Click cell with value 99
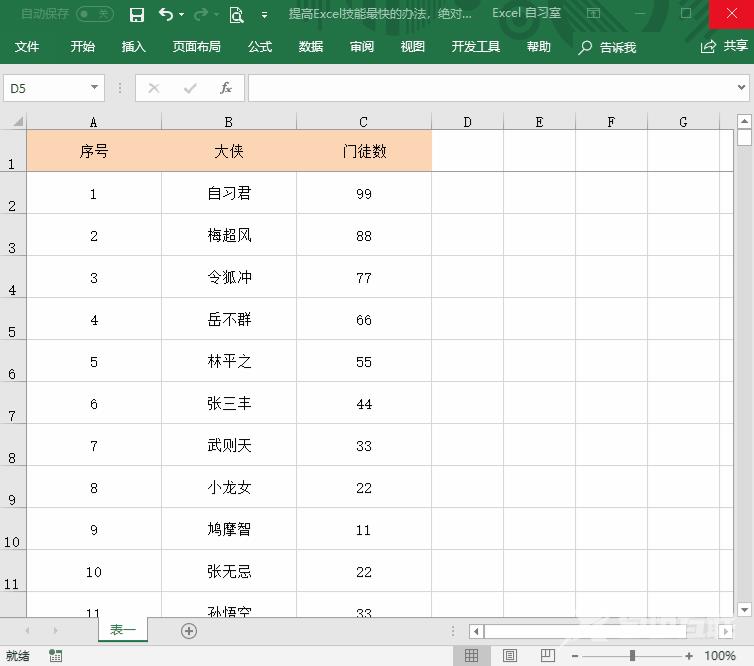 coord(364,193)
